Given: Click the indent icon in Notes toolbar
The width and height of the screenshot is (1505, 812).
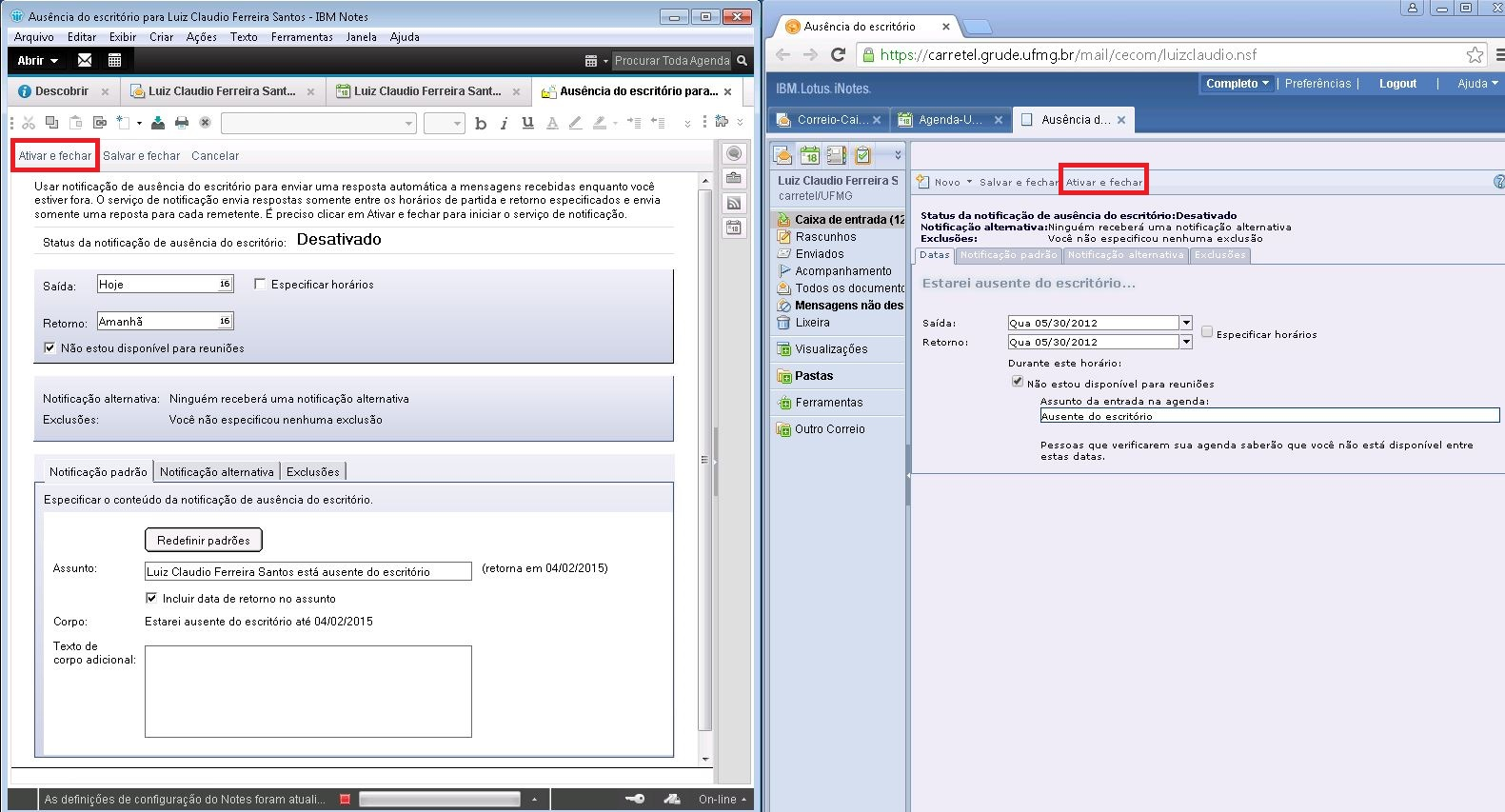Looking at the screenshot, I should point(633,123).
